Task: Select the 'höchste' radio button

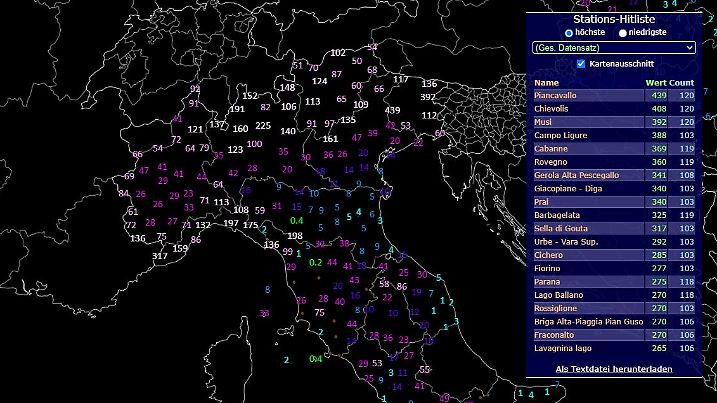Action: coord(569,33)
